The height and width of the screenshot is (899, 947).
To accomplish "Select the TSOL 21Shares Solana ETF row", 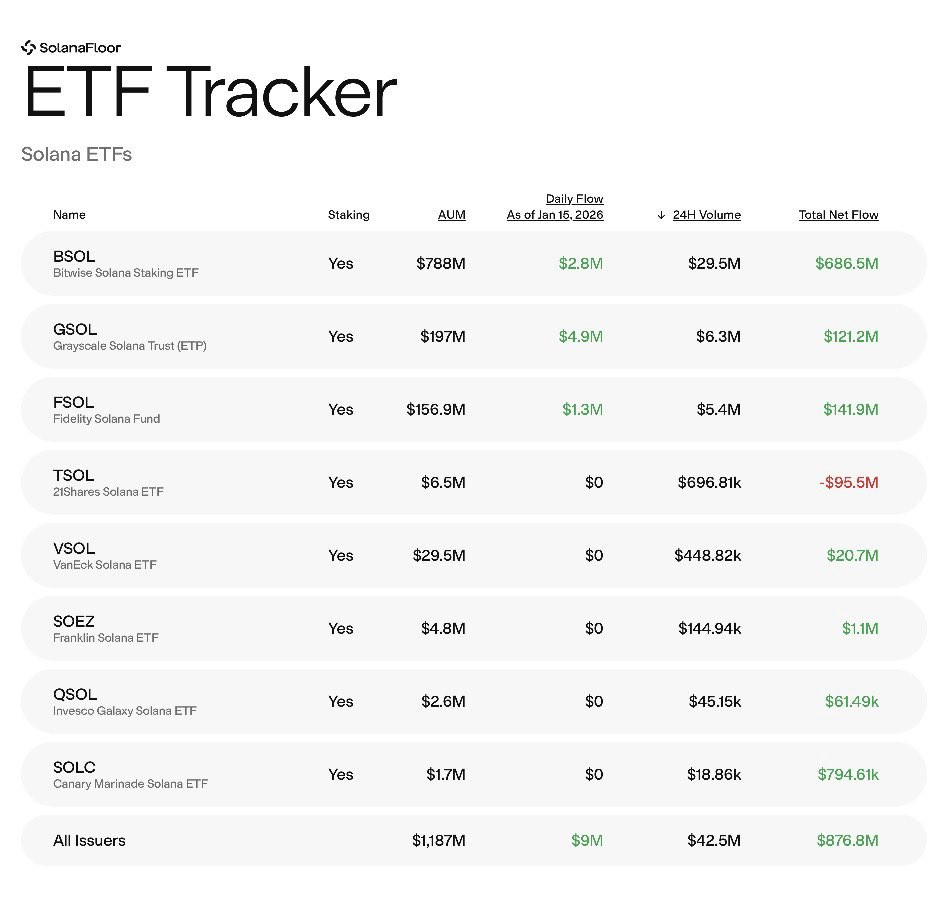I will pos(474,482).
